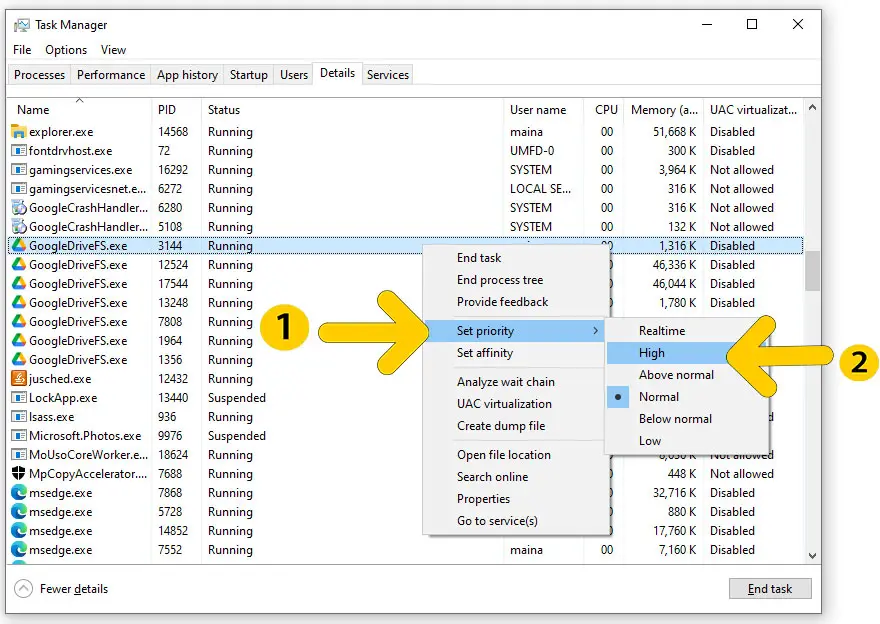Screen dimensions: 880x624
Task: Click the msedge.exe icon with PID 7868
Action: pos(18,493)
